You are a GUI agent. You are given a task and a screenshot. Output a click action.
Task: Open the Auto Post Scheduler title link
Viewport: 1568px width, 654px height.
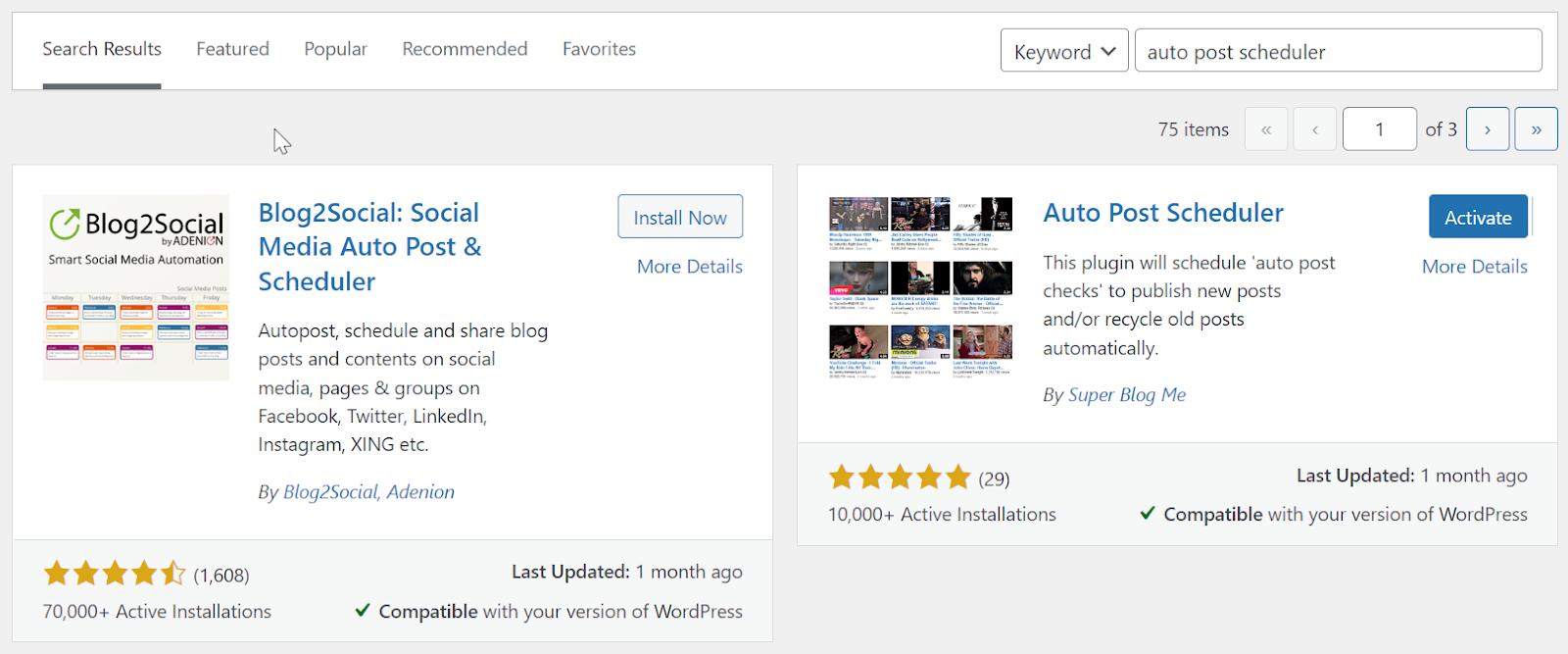[1163, 213]
